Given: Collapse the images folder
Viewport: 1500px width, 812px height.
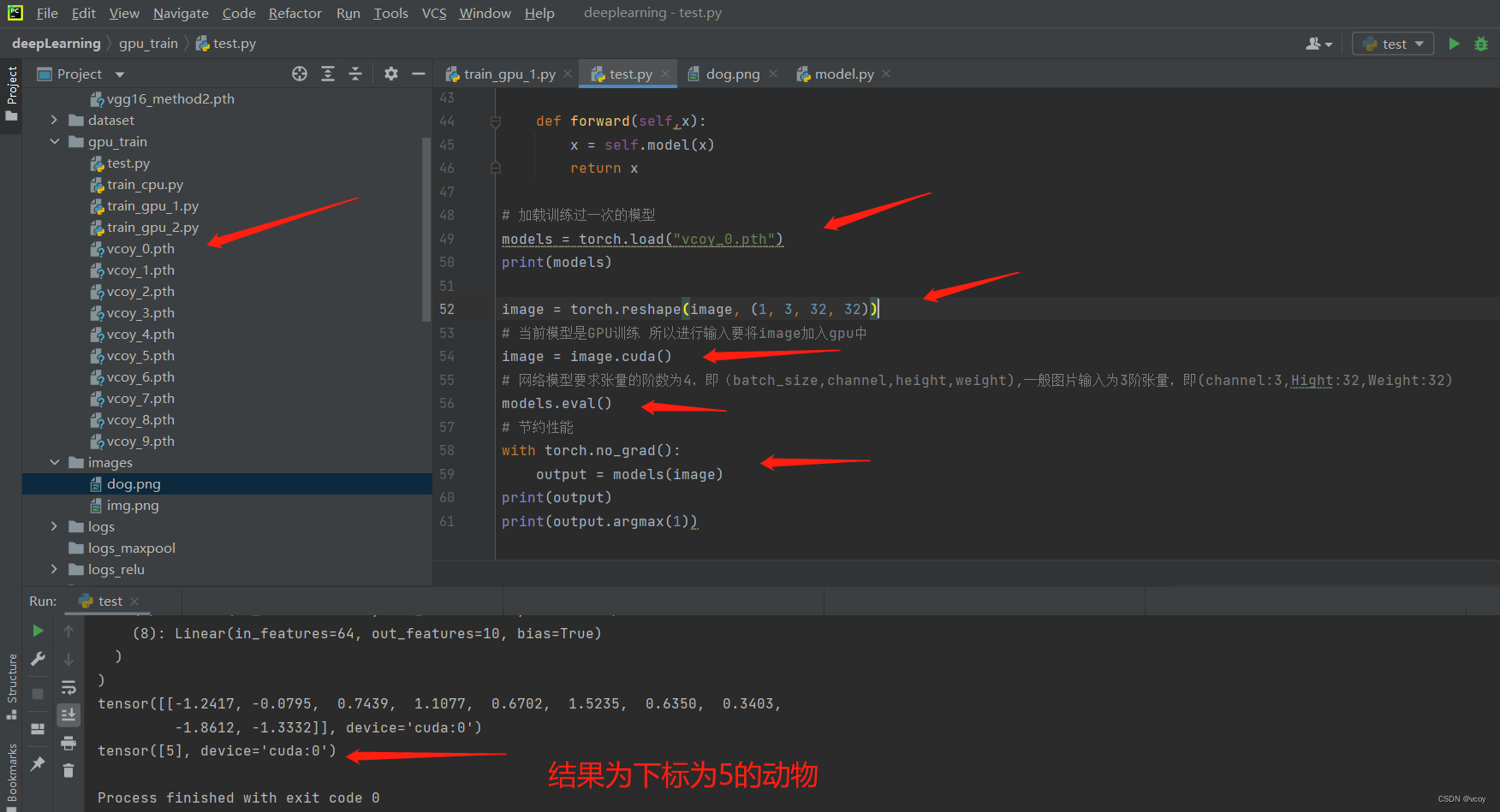Looking at the screenshot, I should click(x=54, y=463).
